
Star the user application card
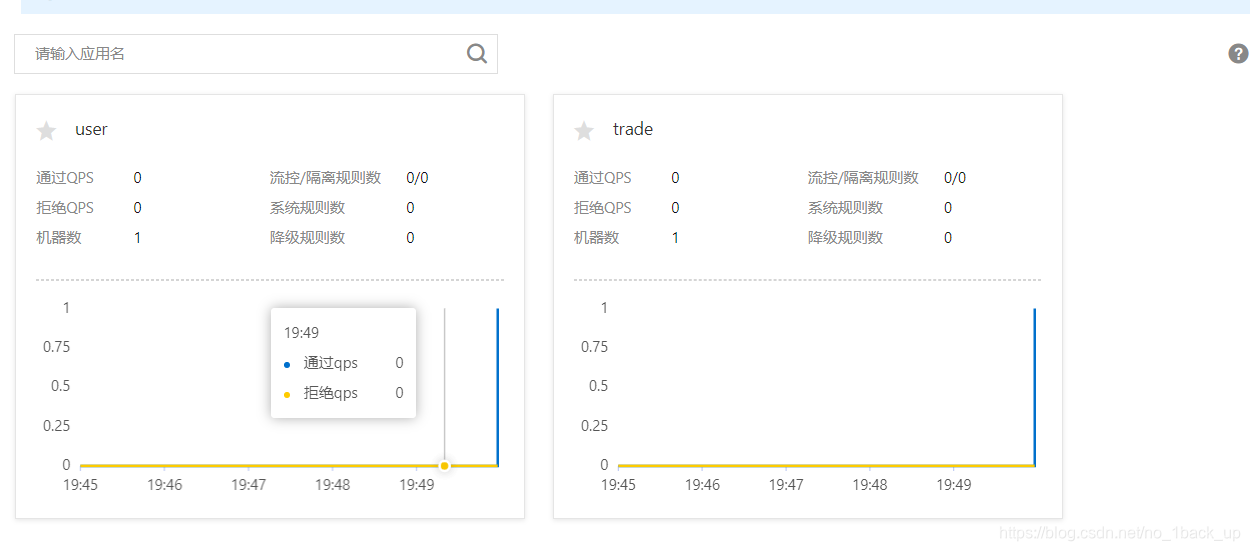click(46, 131)
